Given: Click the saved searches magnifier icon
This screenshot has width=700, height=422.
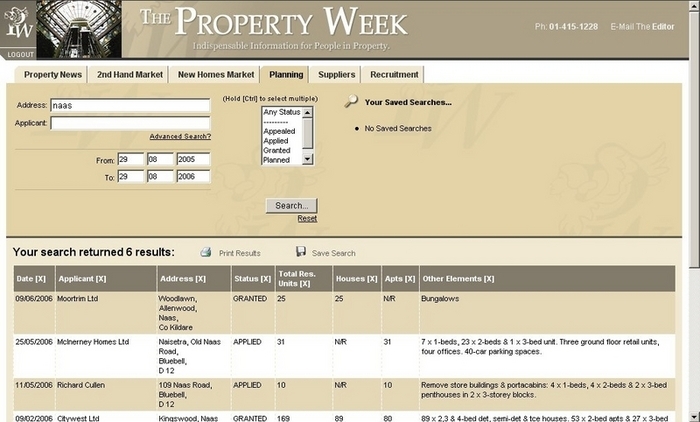Looking at the screenshot, I should [x=351, y=101].
